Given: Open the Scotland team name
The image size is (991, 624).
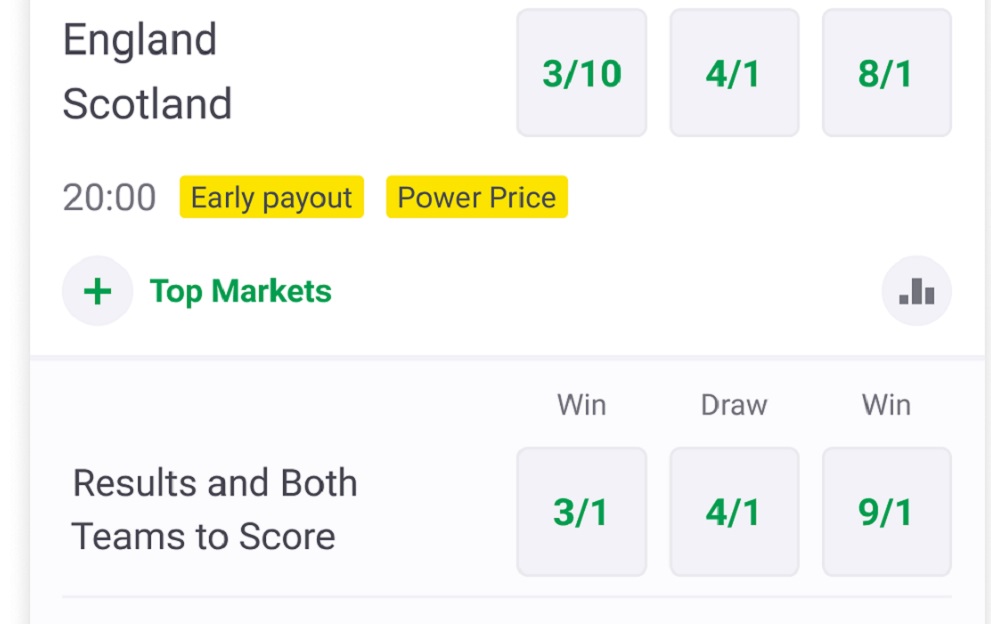Looking at the screenshot, I should 147,104.
